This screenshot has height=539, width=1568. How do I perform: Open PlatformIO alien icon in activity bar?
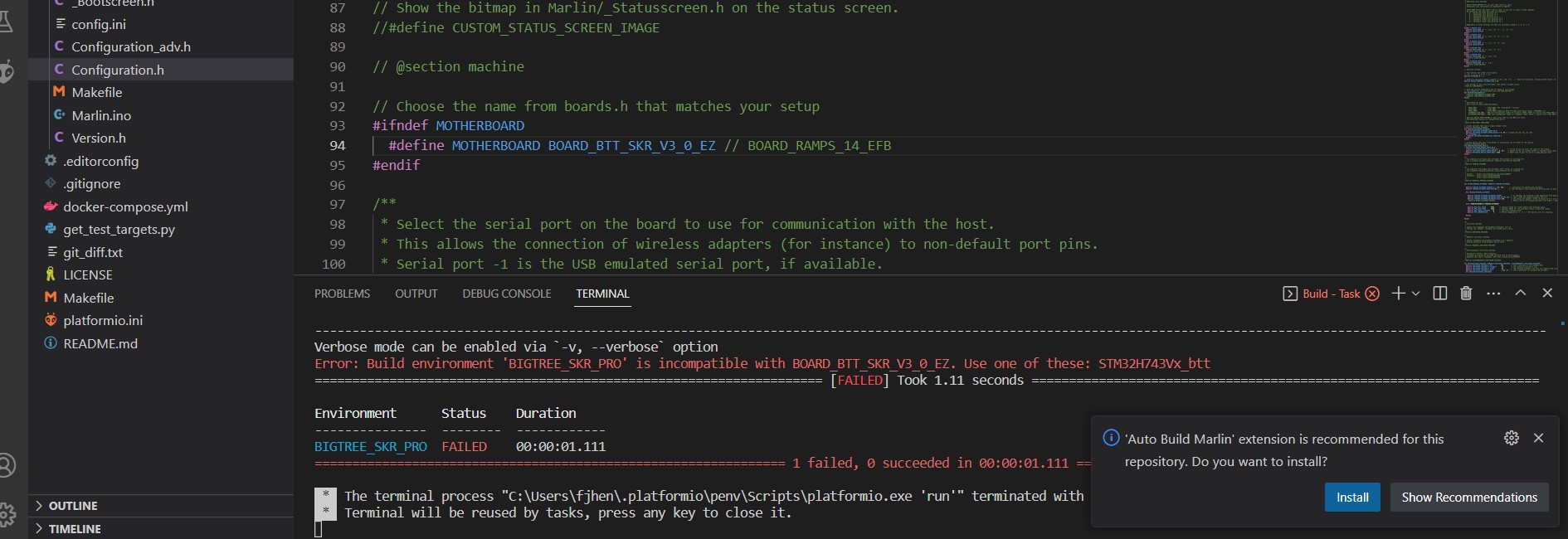(x=7, y=71)
